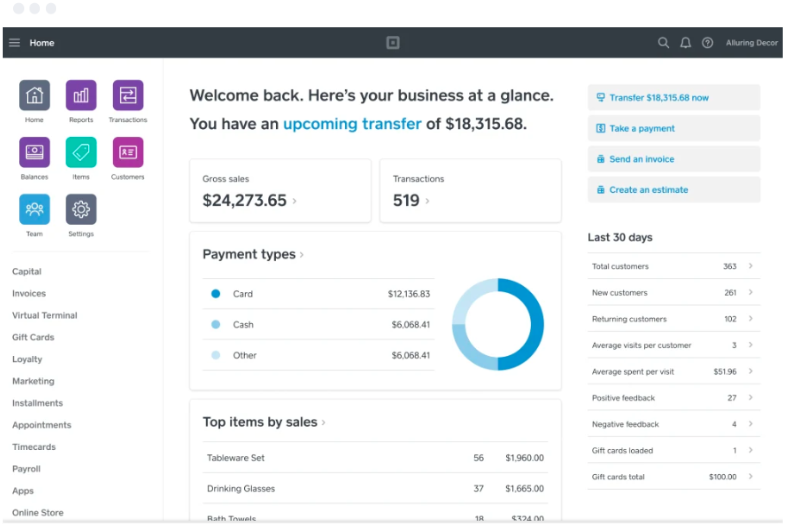Viewport: 791px width, 525px height.
Task: Expand the Payment types section
Action: coord(253,255)
